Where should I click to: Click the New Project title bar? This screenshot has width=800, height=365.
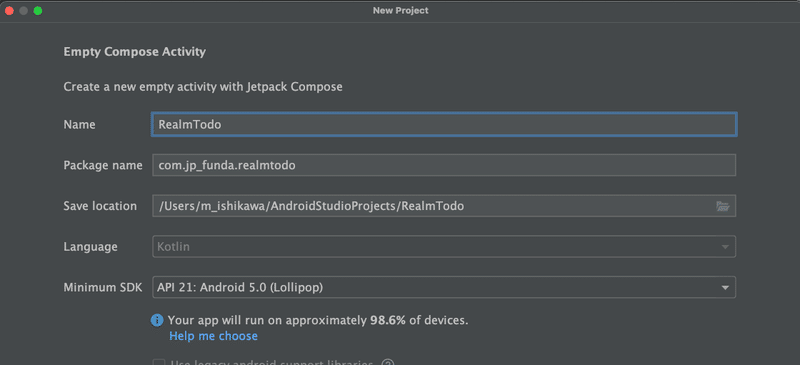point(401,11)
